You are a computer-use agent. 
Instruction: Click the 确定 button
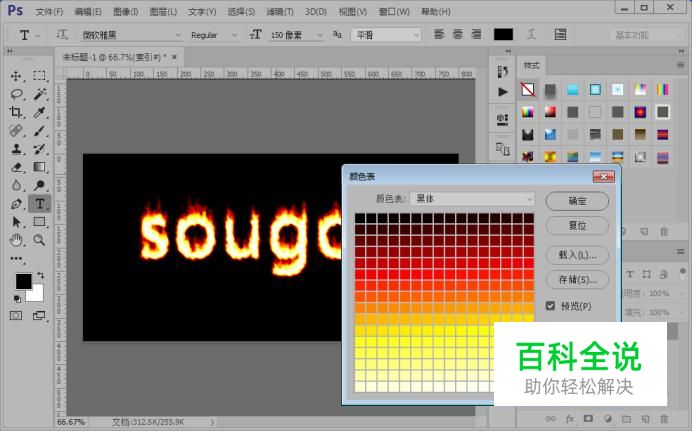[577, 201]
